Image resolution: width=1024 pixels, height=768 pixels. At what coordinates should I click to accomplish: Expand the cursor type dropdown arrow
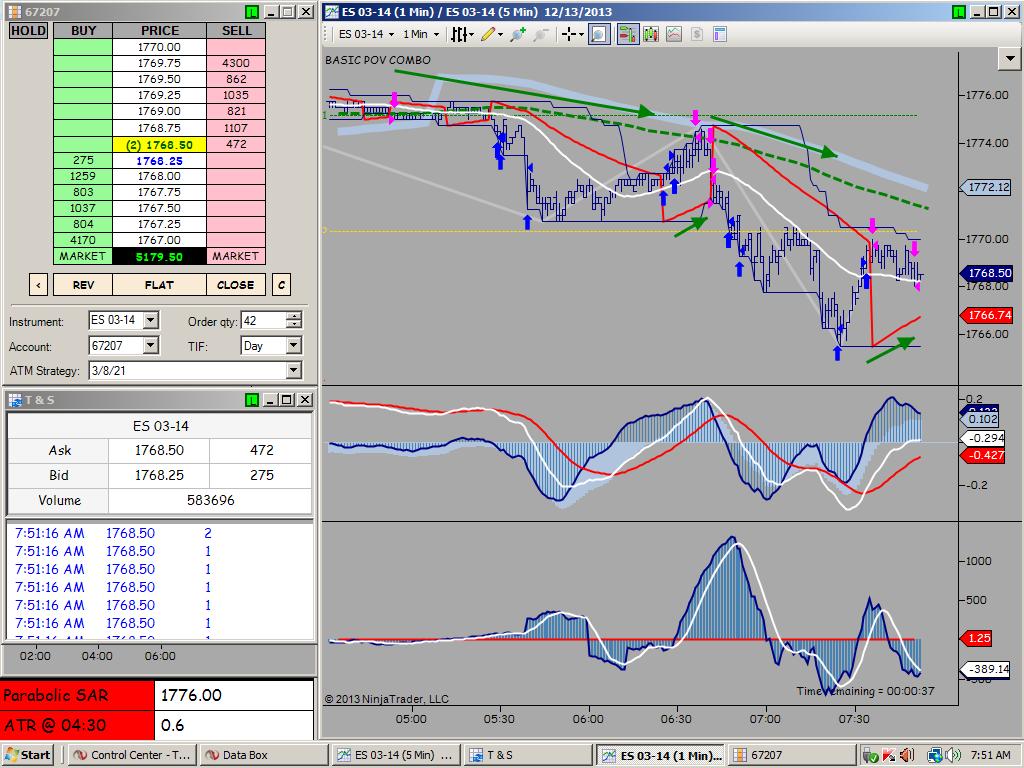(581, 35)
